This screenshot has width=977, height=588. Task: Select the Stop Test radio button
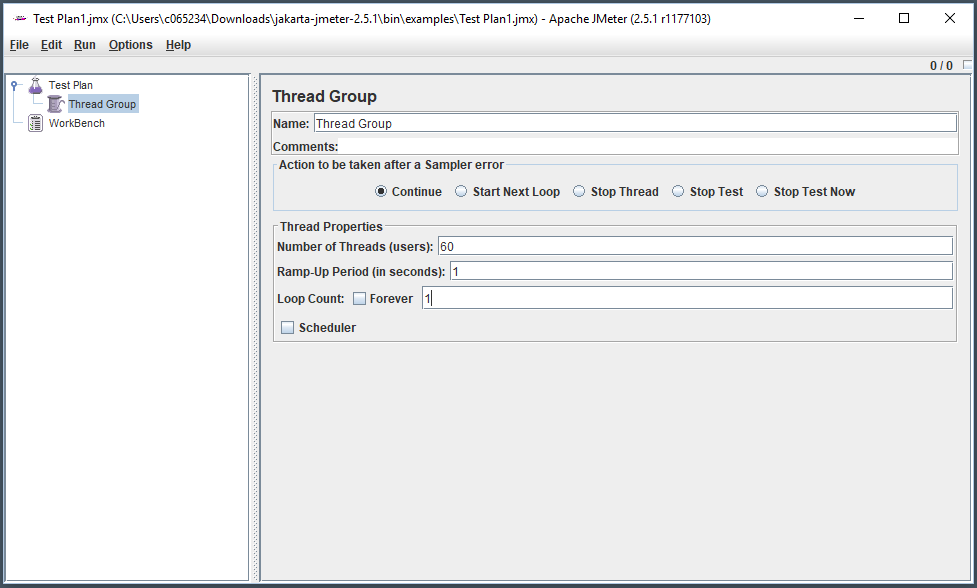click(x=678, y=191)
